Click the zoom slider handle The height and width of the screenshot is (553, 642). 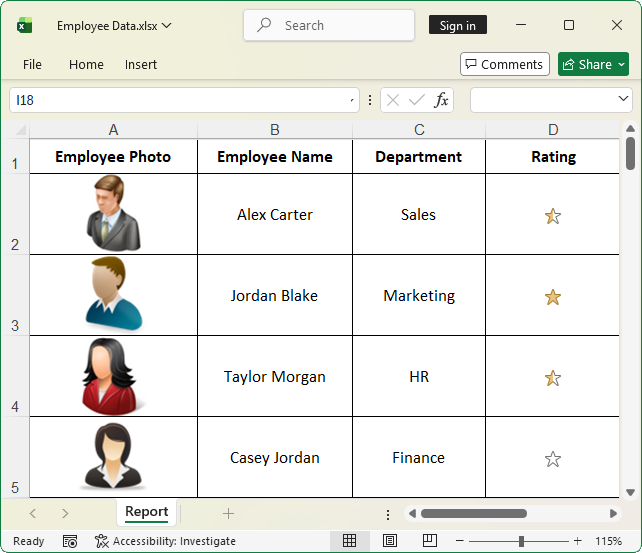point(521,541)
